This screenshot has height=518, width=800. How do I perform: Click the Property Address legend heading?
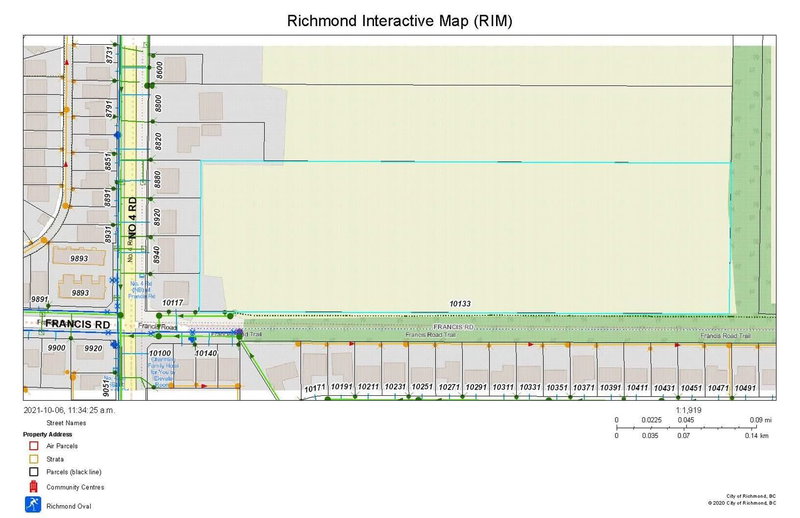point(47,434)
